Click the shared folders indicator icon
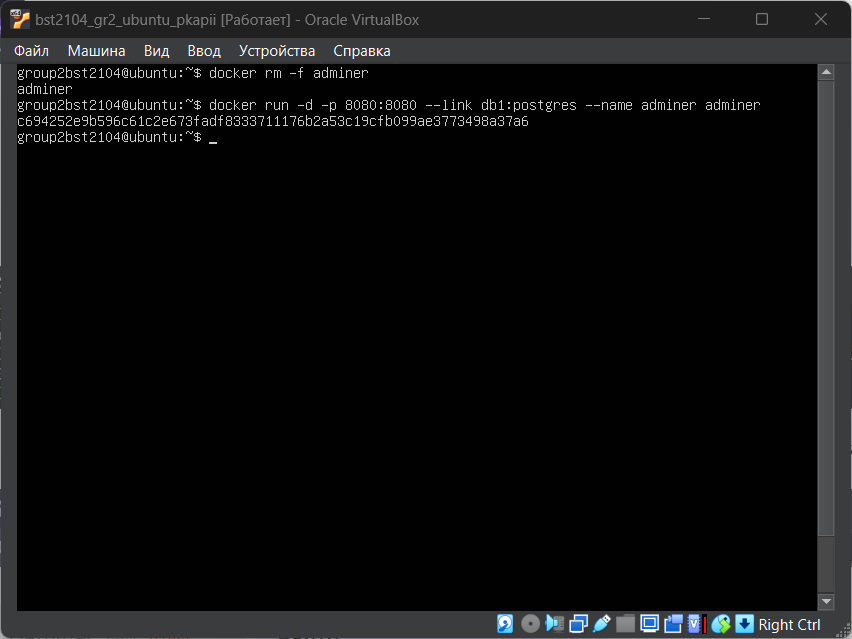 [625, 624]
